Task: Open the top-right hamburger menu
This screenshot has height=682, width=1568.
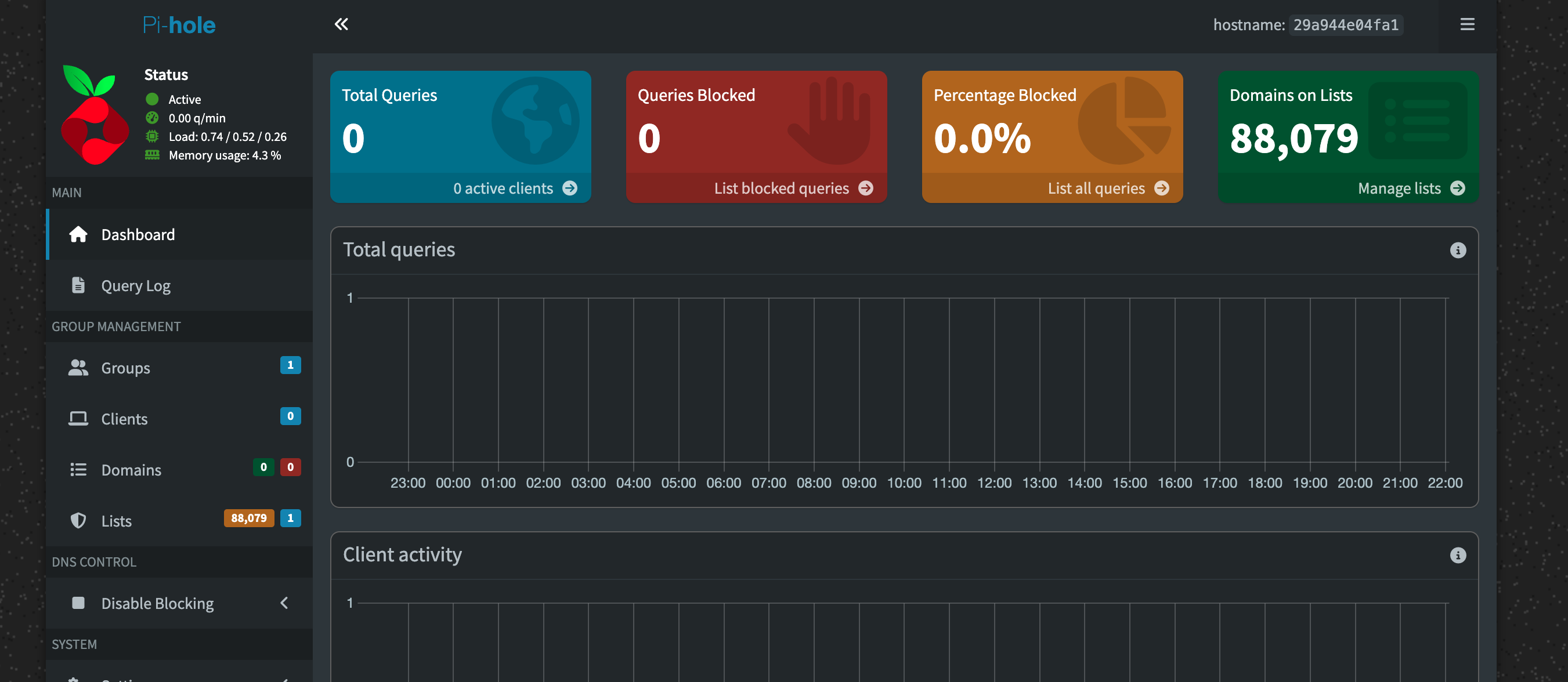Action: point(1467,24)
